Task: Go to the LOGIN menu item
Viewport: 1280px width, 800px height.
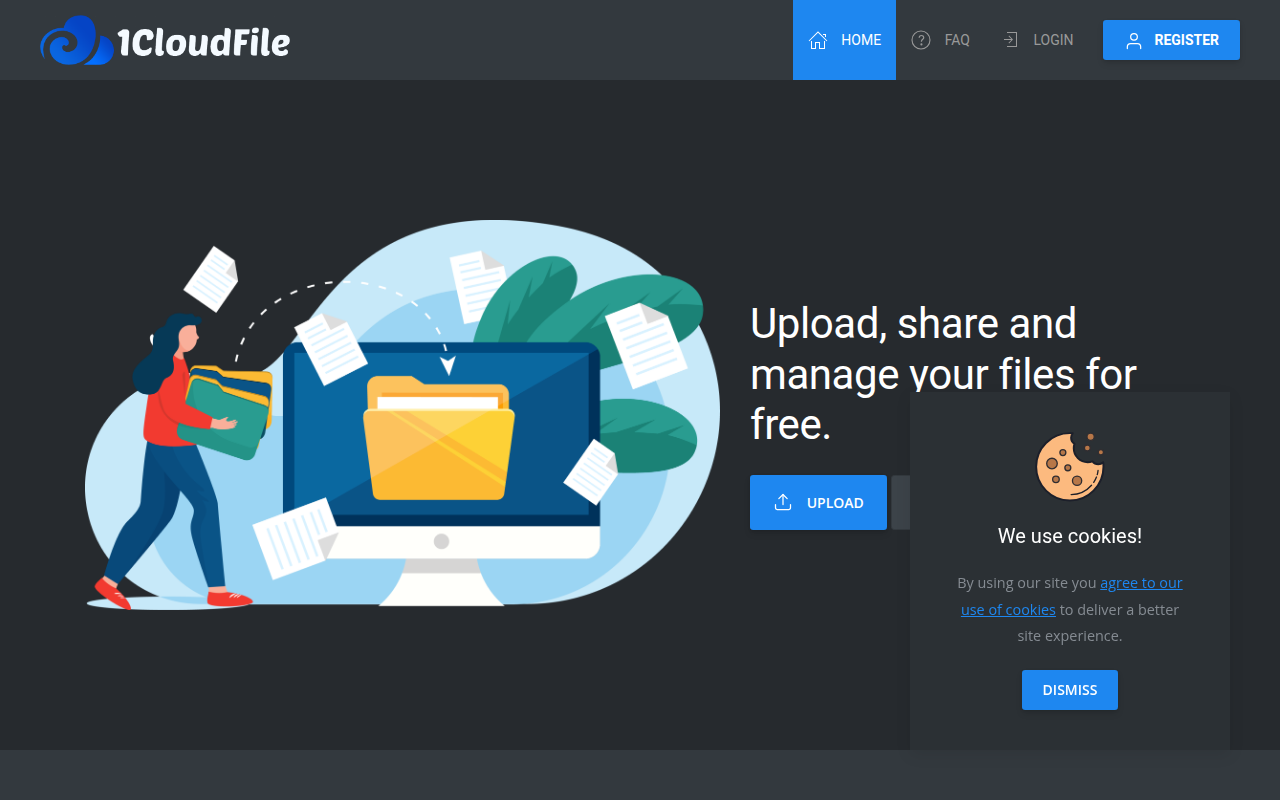Action: pos(1037,40)
